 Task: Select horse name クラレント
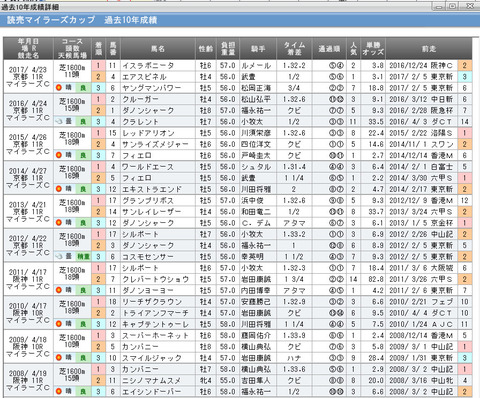click(140, 122)
